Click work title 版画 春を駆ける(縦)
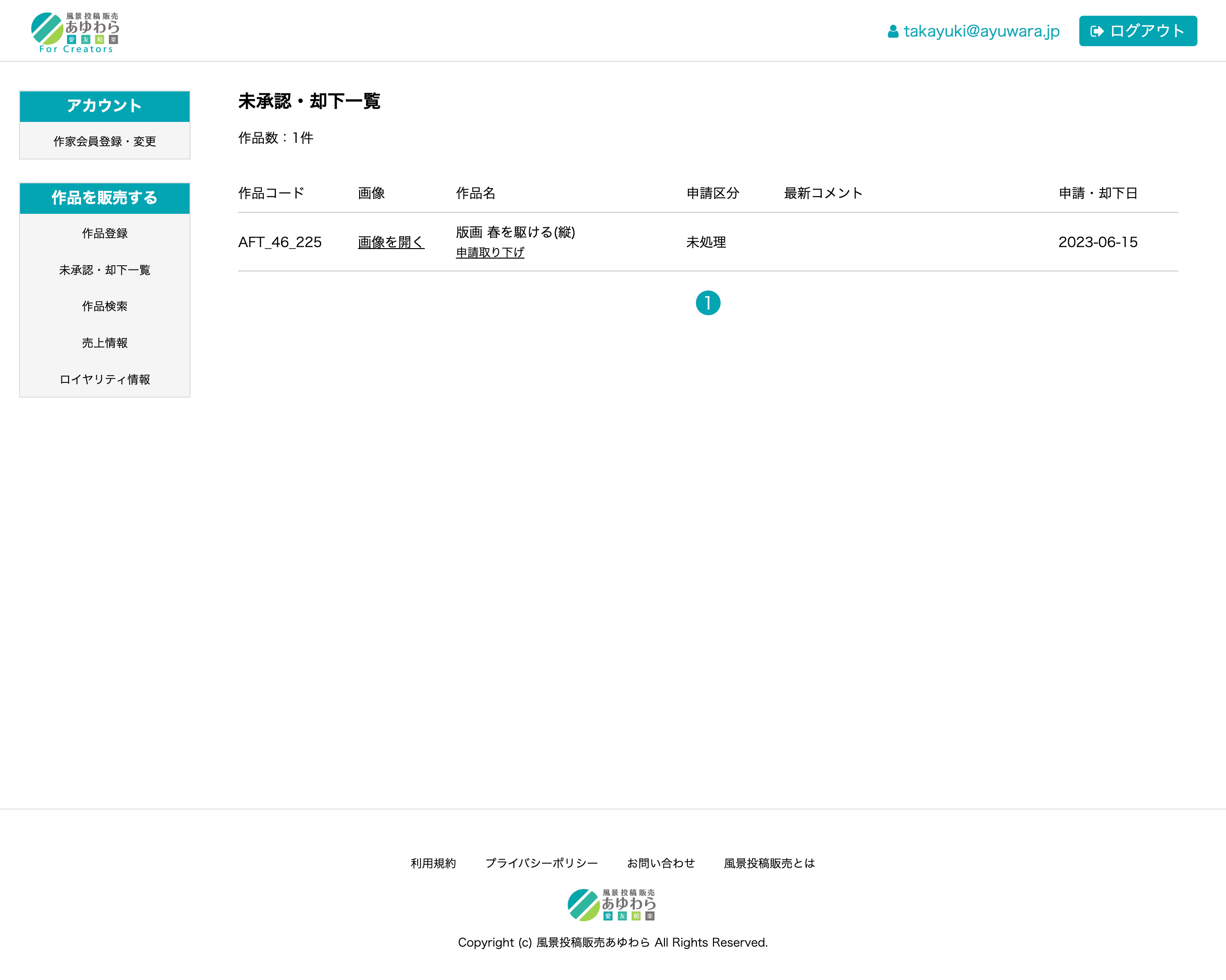 point(516,232)
